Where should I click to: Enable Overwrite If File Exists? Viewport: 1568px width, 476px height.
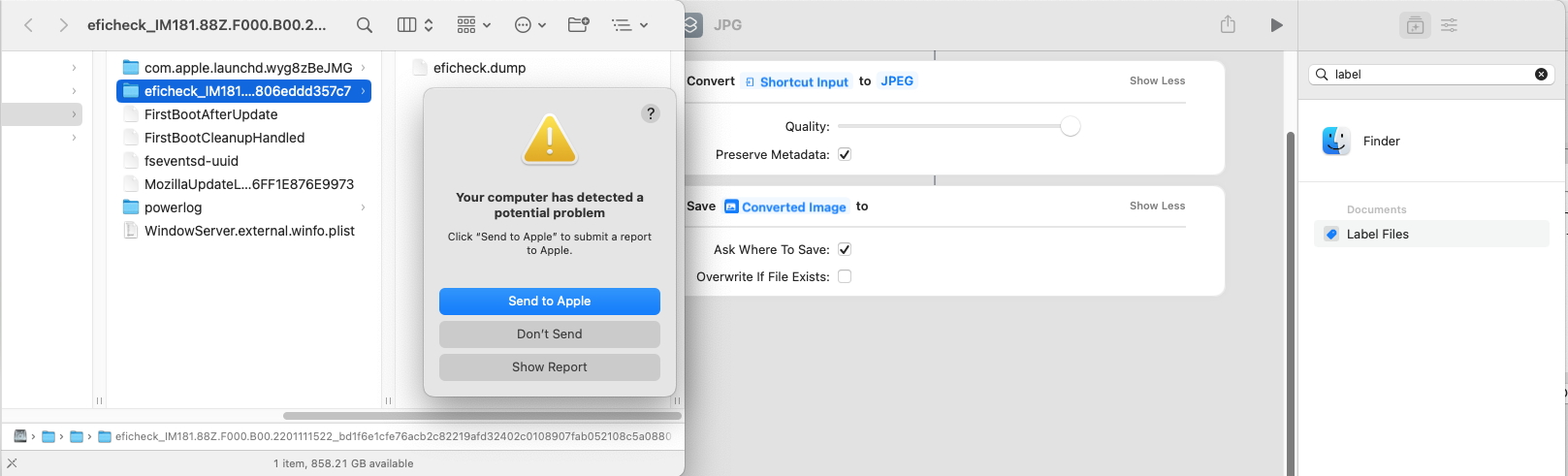coord(845,276)
